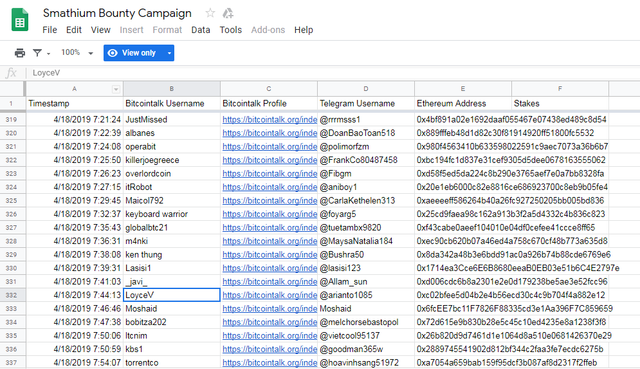Select the Telegram cell @Allam_sun
The image size is (640, 369).
click(x=366, y=282)
